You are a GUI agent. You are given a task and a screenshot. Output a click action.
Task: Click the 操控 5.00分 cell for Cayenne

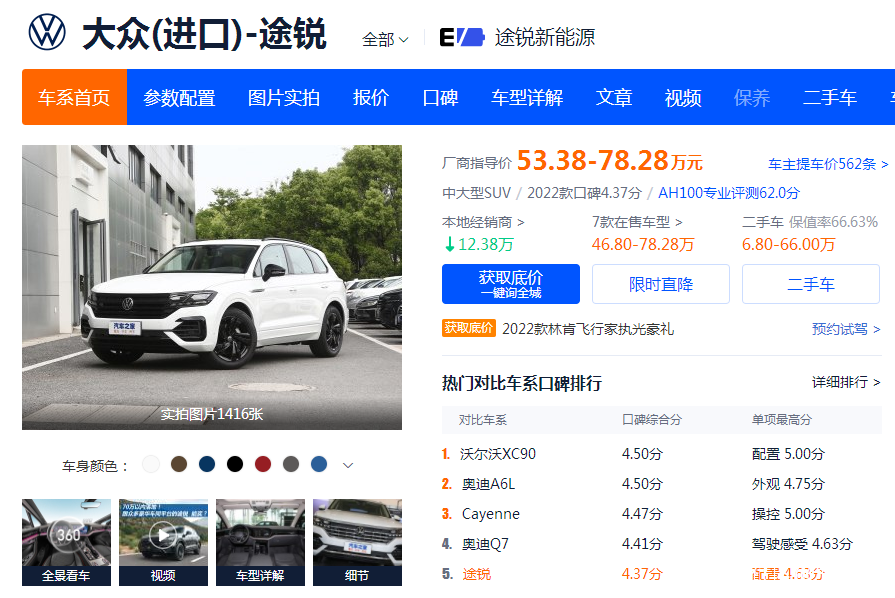(x=788, y=514)
